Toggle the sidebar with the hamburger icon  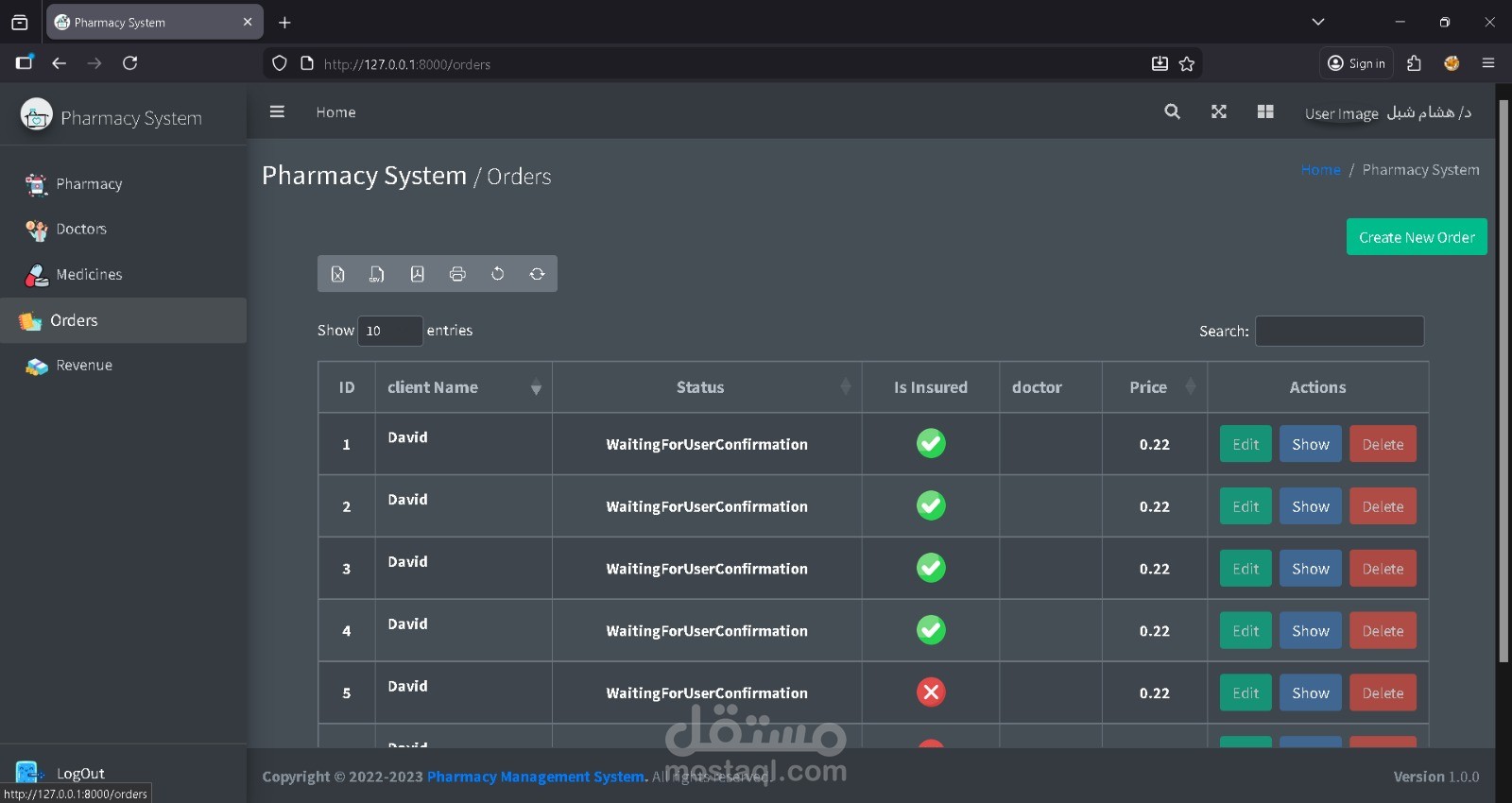click(x=277, y=111)
